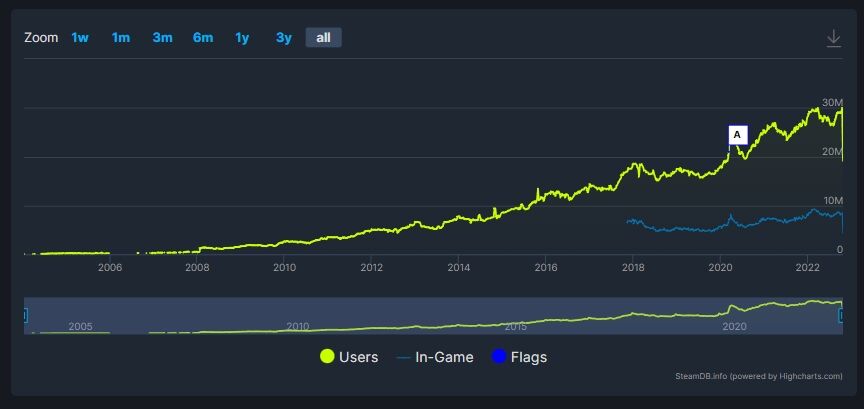Click the 2020 x-axis label
This screenshot has width=864, height=409.
pos(720,267)
